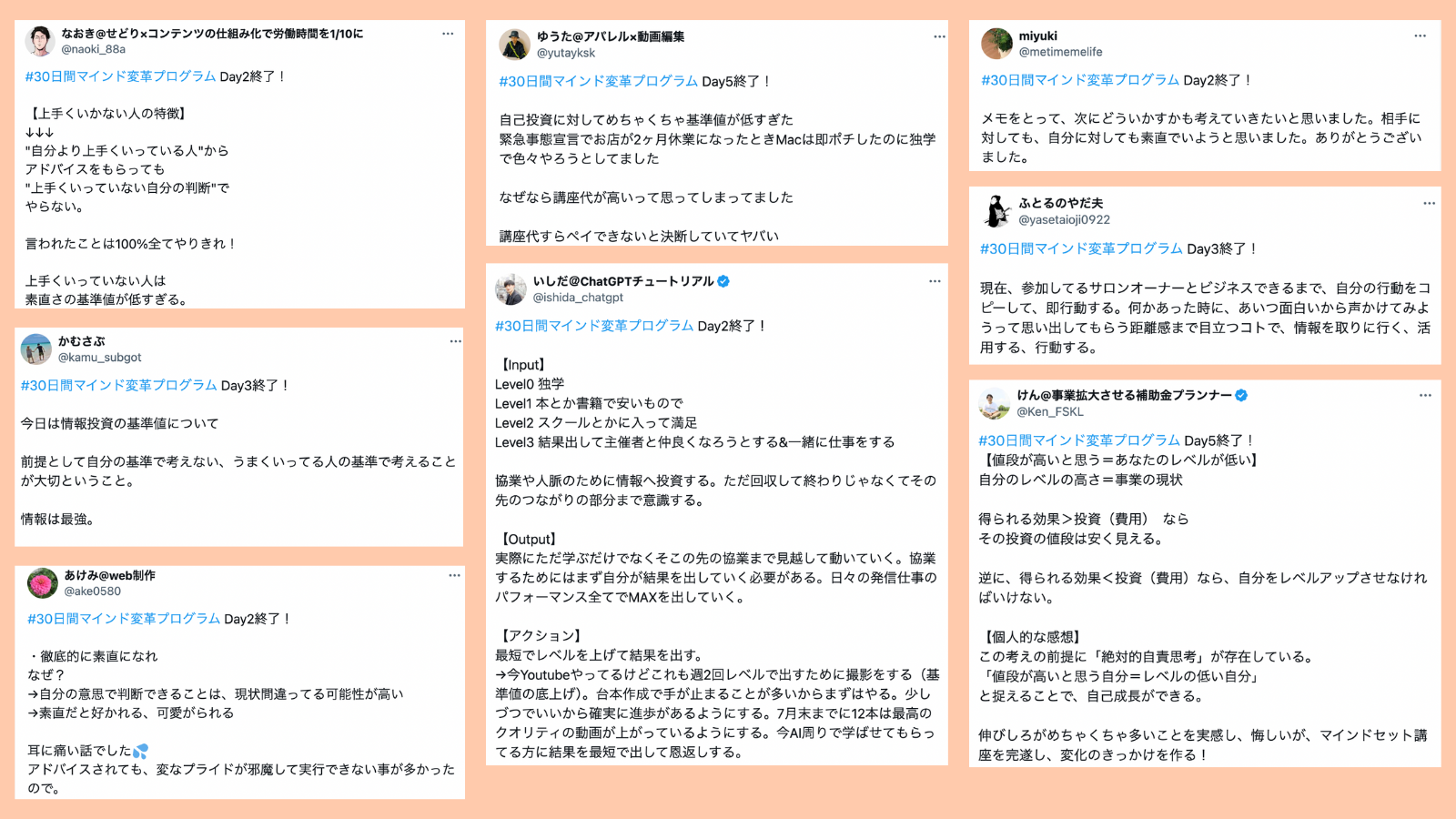Open ishida_chatgpt profile avatar
Viewport: 1456px width, 819px height.
(x=511, y=289)
